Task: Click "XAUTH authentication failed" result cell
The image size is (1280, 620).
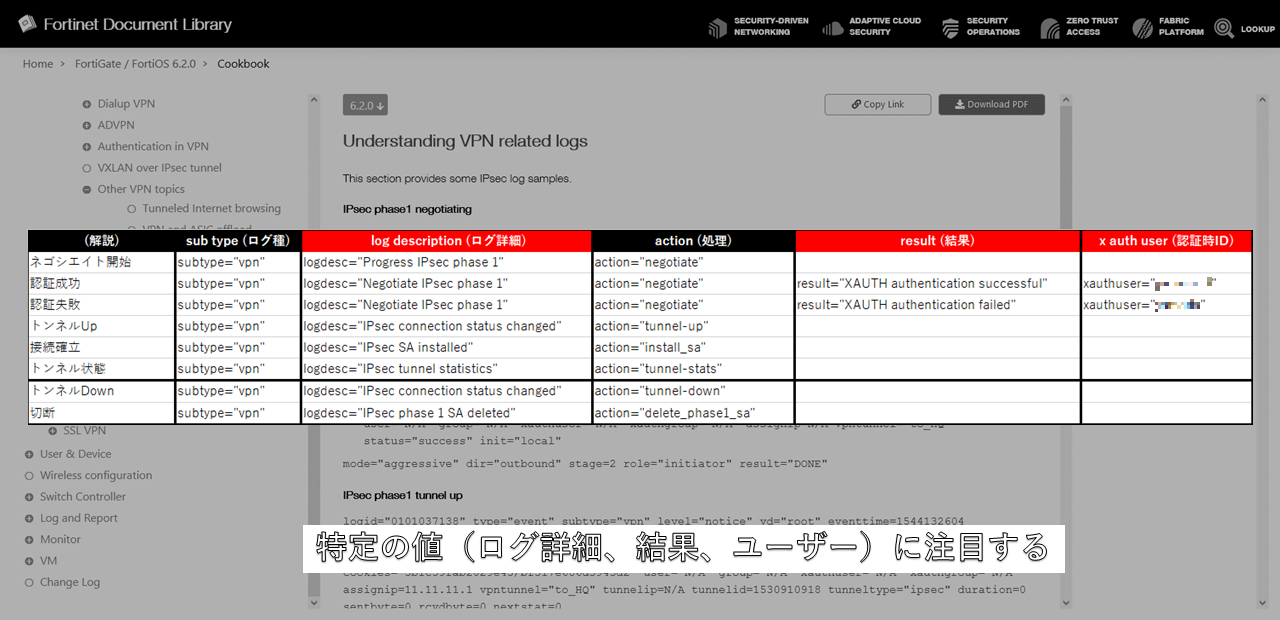Action: [x=938, y=305]
